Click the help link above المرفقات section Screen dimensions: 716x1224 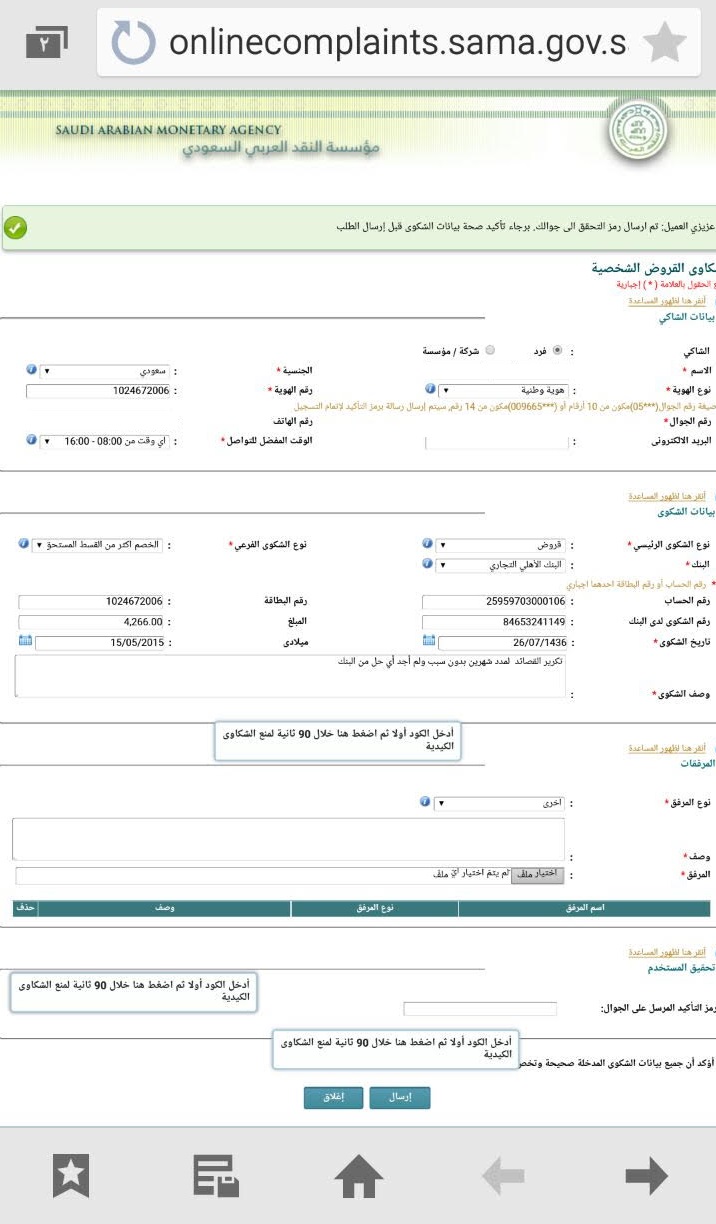tap(667, 747)
